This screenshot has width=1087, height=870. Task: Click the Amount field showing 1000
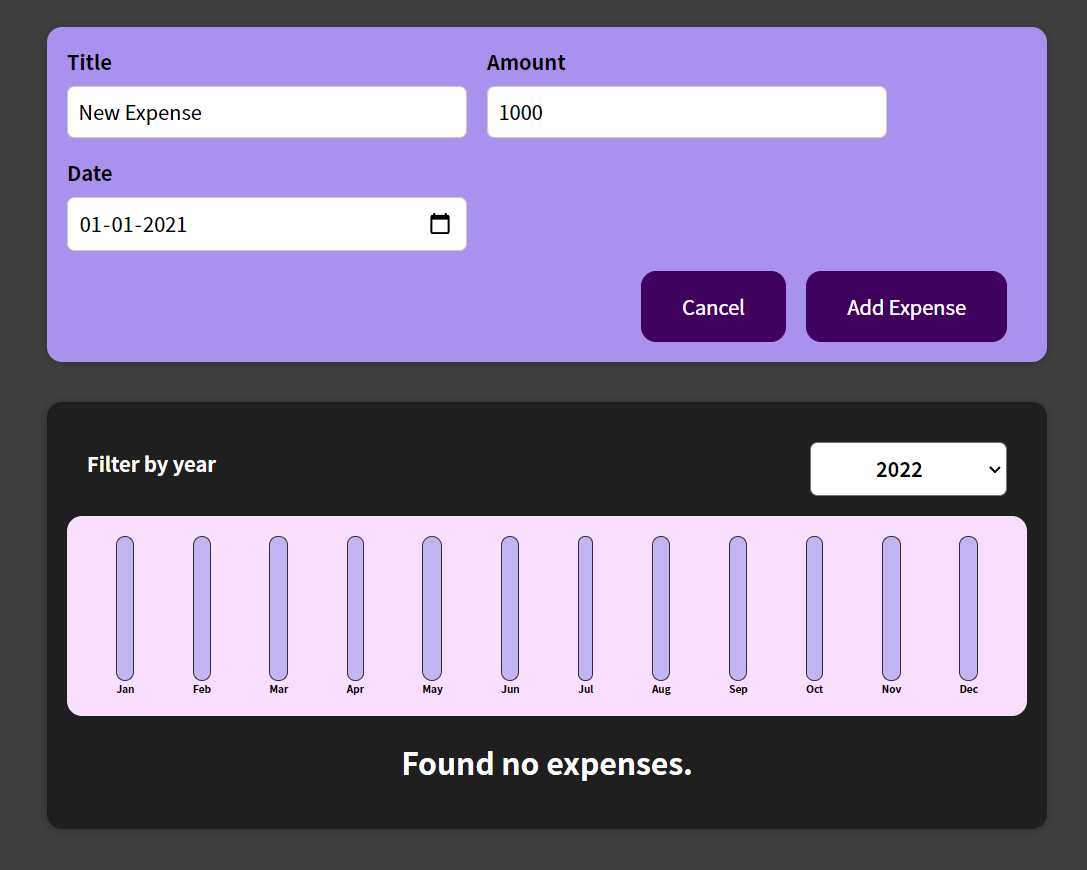click(x=686, y=112)
